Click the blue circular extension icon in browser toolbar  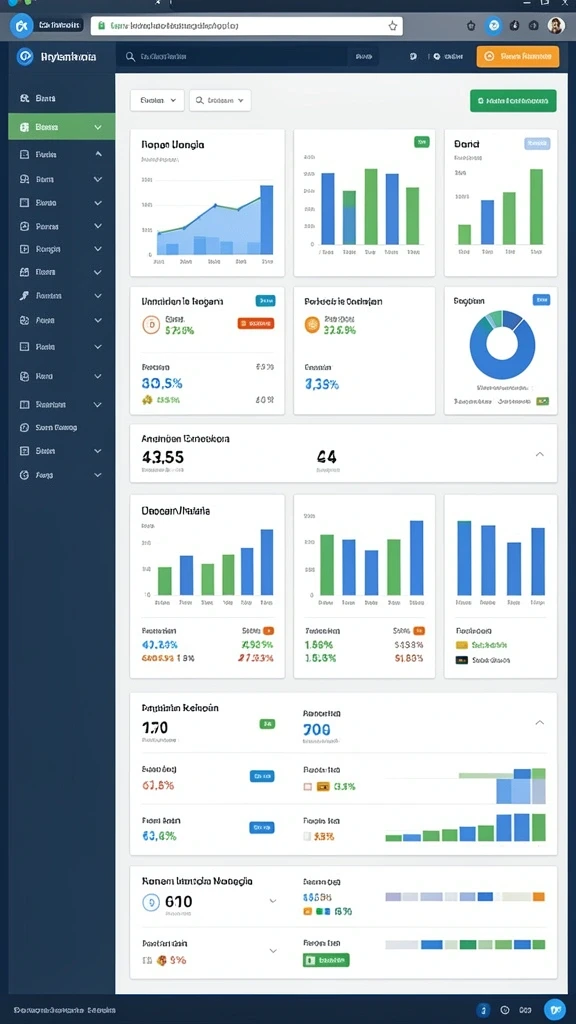pyautogui.click(x=494, y=25)
